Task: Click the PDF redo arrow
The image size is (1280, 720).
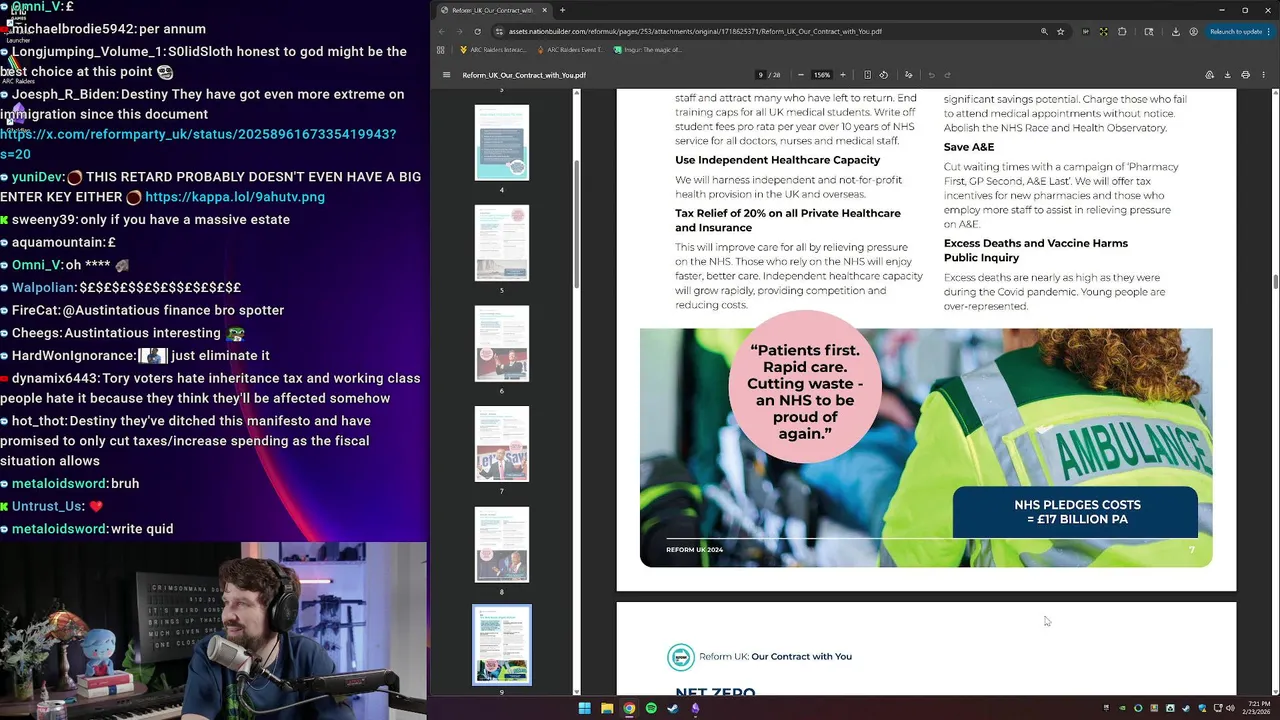Action: (947, 75)
